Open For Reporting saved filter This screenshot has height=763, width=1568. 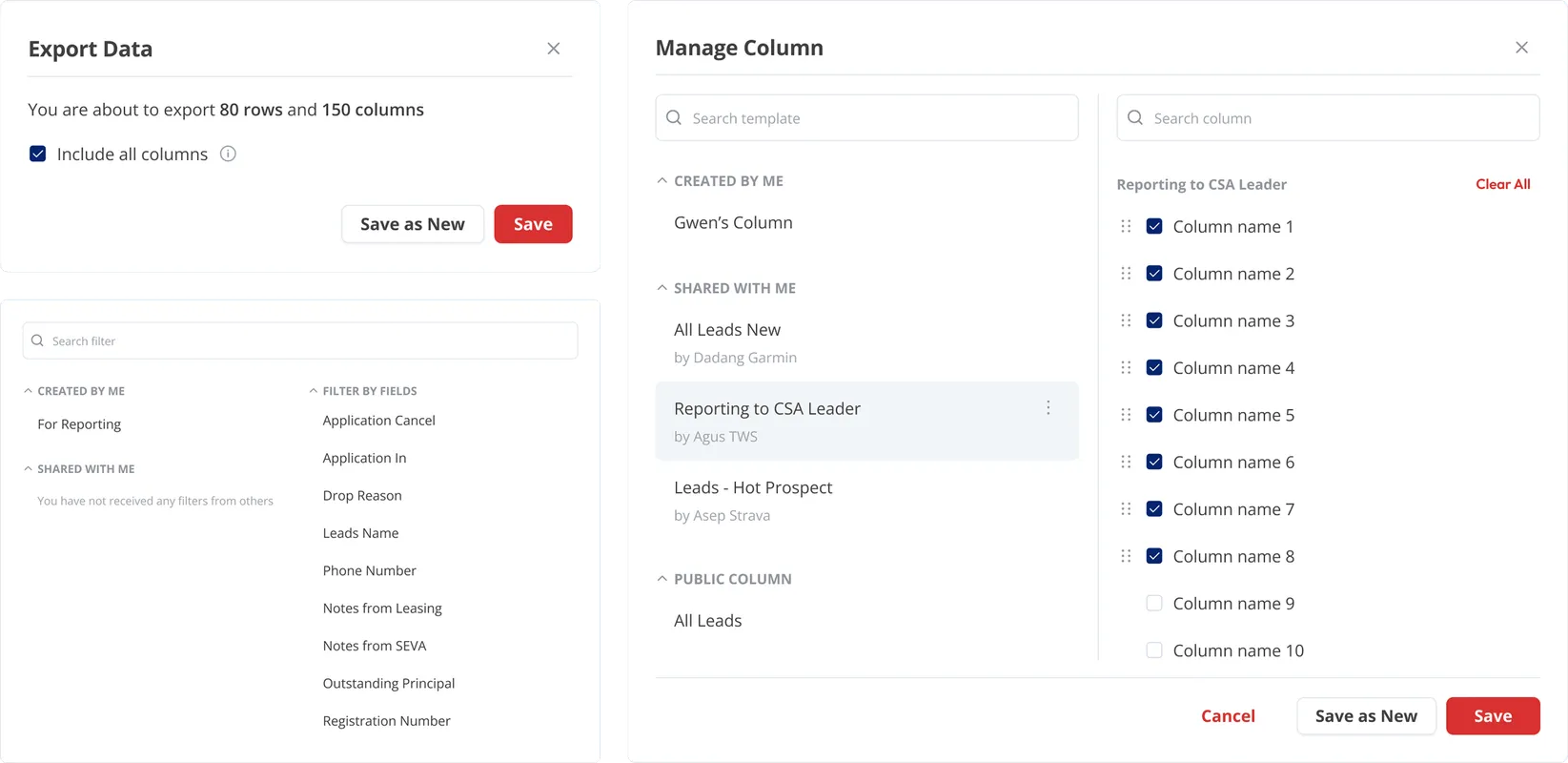point(79,423)
